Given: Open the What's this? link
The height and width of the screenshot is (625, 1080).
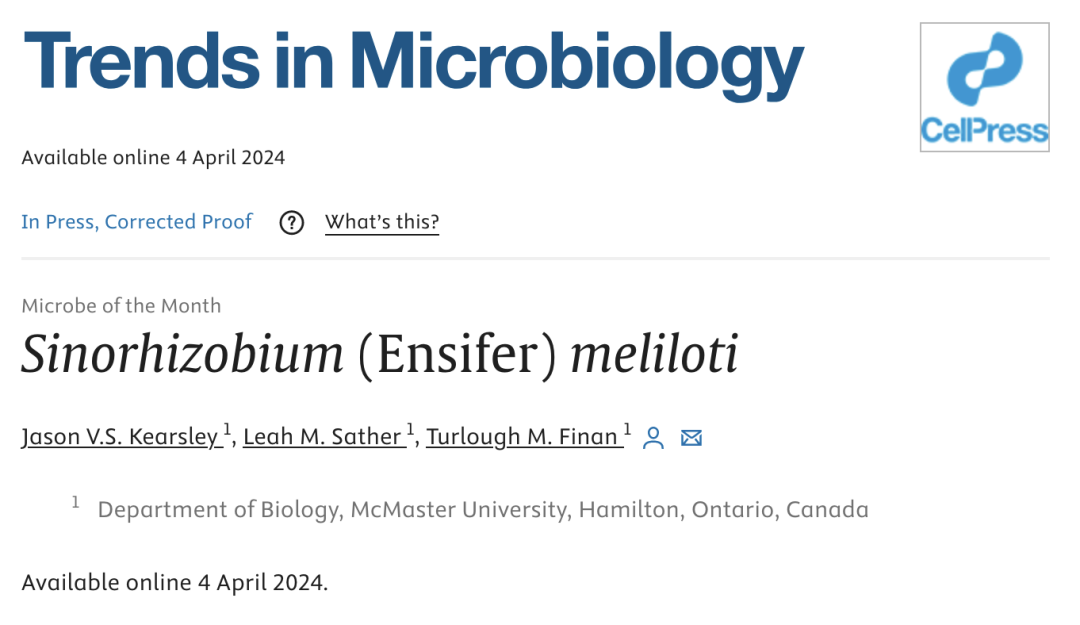Looking at the screenshot, I should (x=382, y=222).
